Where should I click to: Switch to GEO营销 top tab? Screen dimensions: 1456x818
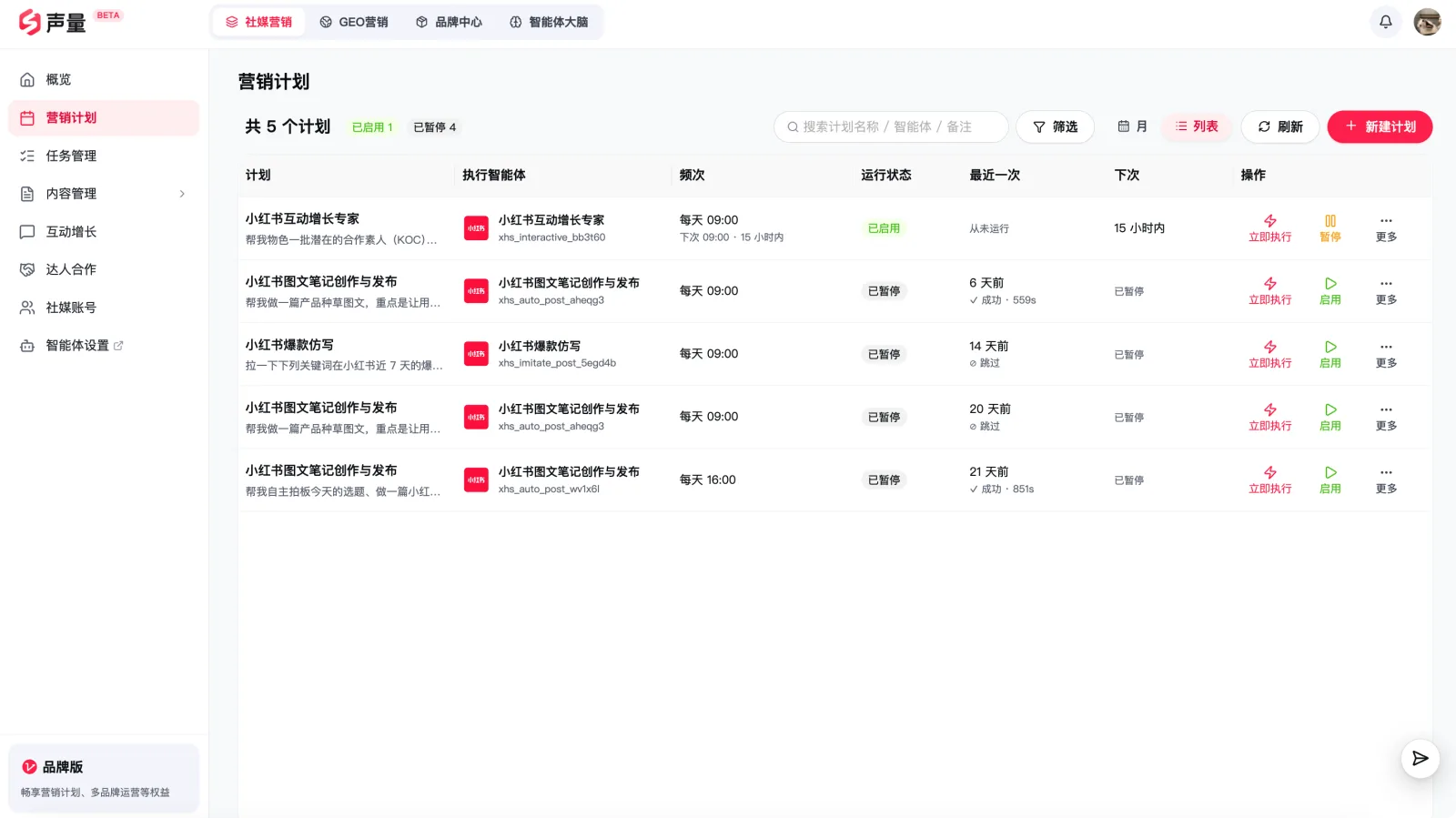(354, 22)
